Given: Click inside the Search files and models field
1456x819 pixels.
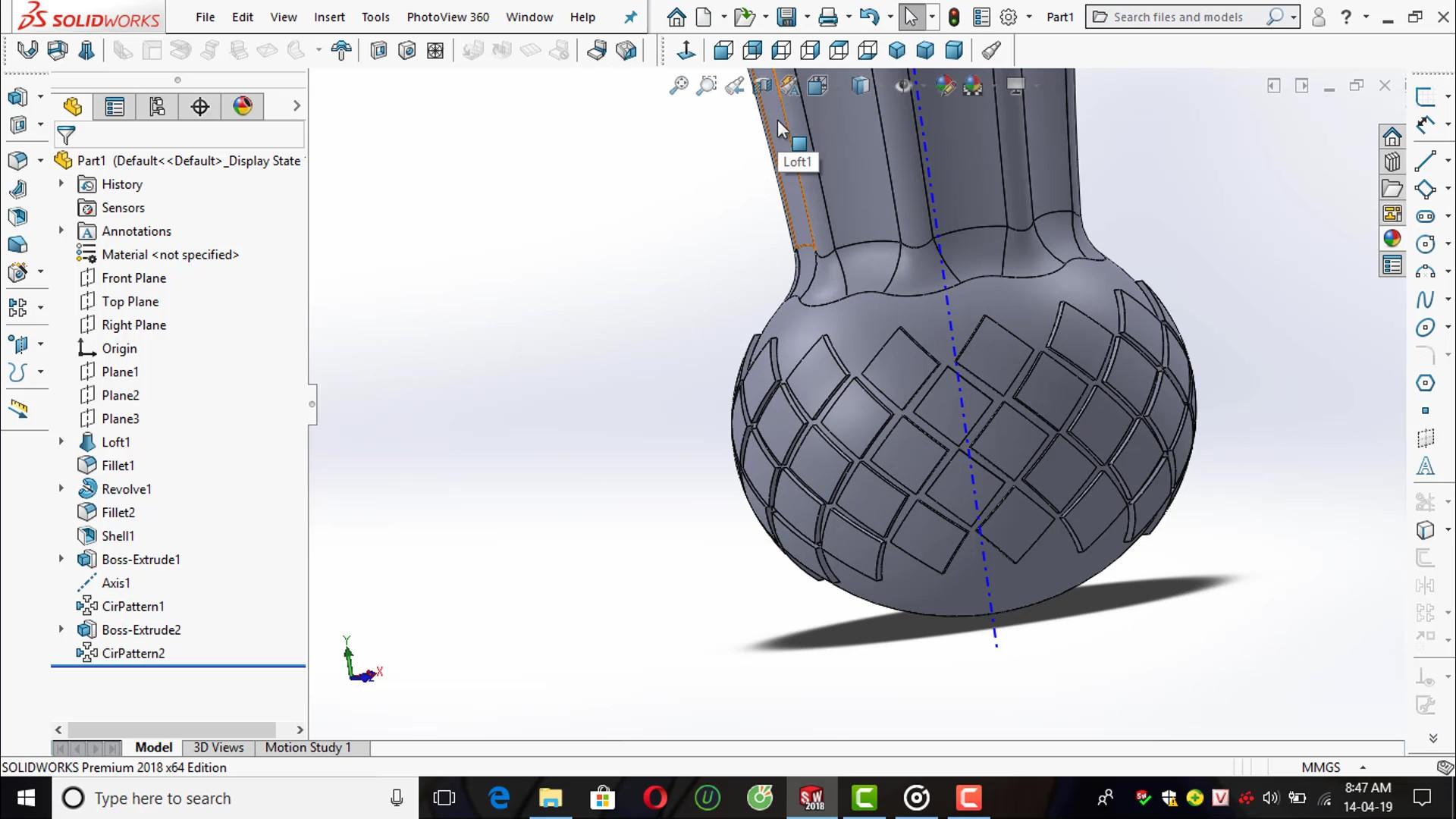Looking at the screenshot, I should tap(1183, 17).
